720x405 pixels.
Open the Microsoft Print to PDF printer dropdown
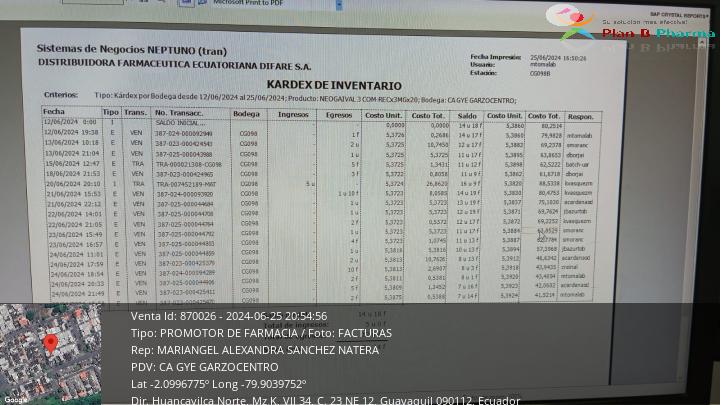[339, 5]
